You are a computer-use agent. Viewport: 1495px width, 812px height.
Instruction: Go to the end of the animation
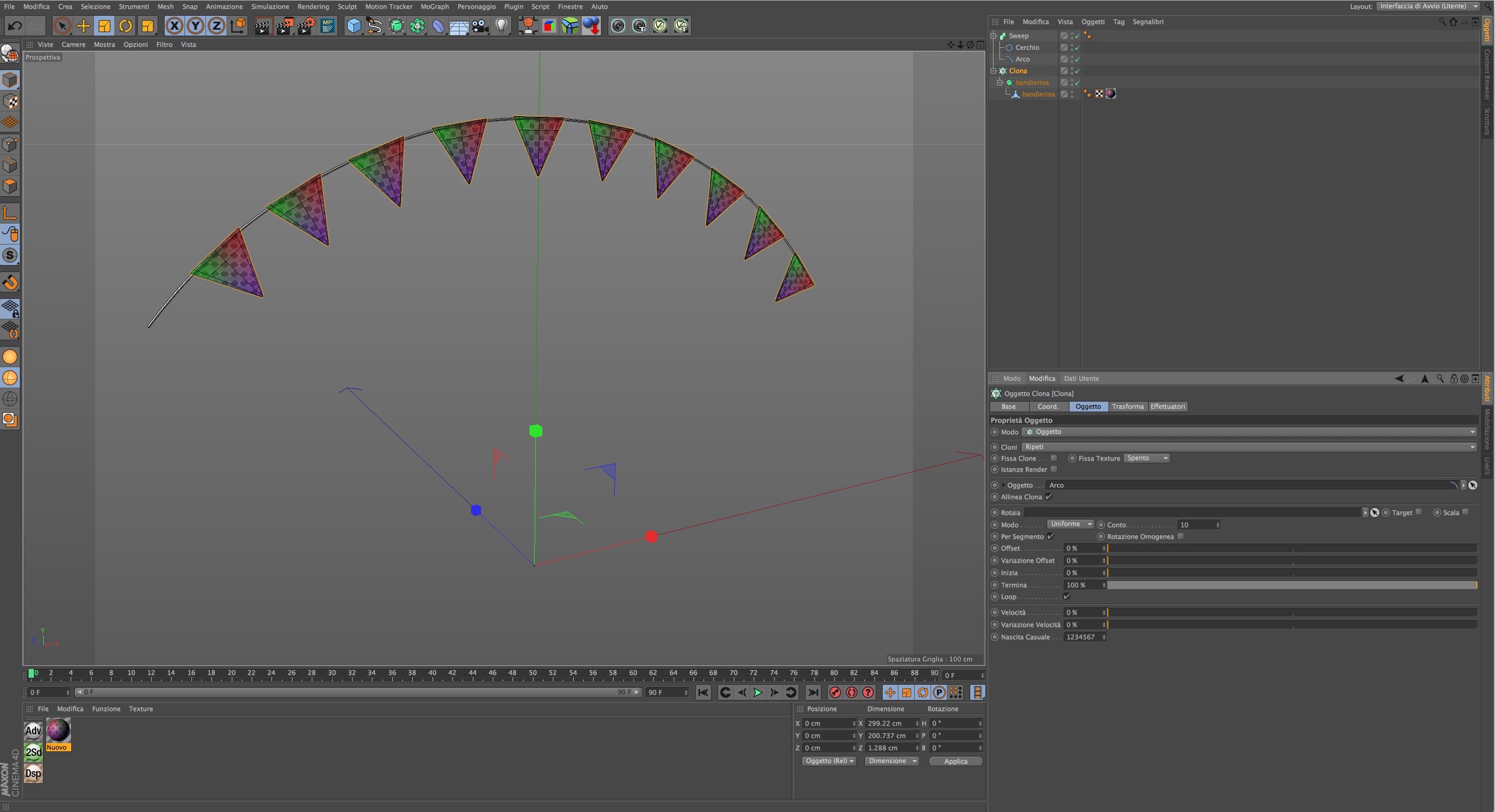(x=813, y=692)
